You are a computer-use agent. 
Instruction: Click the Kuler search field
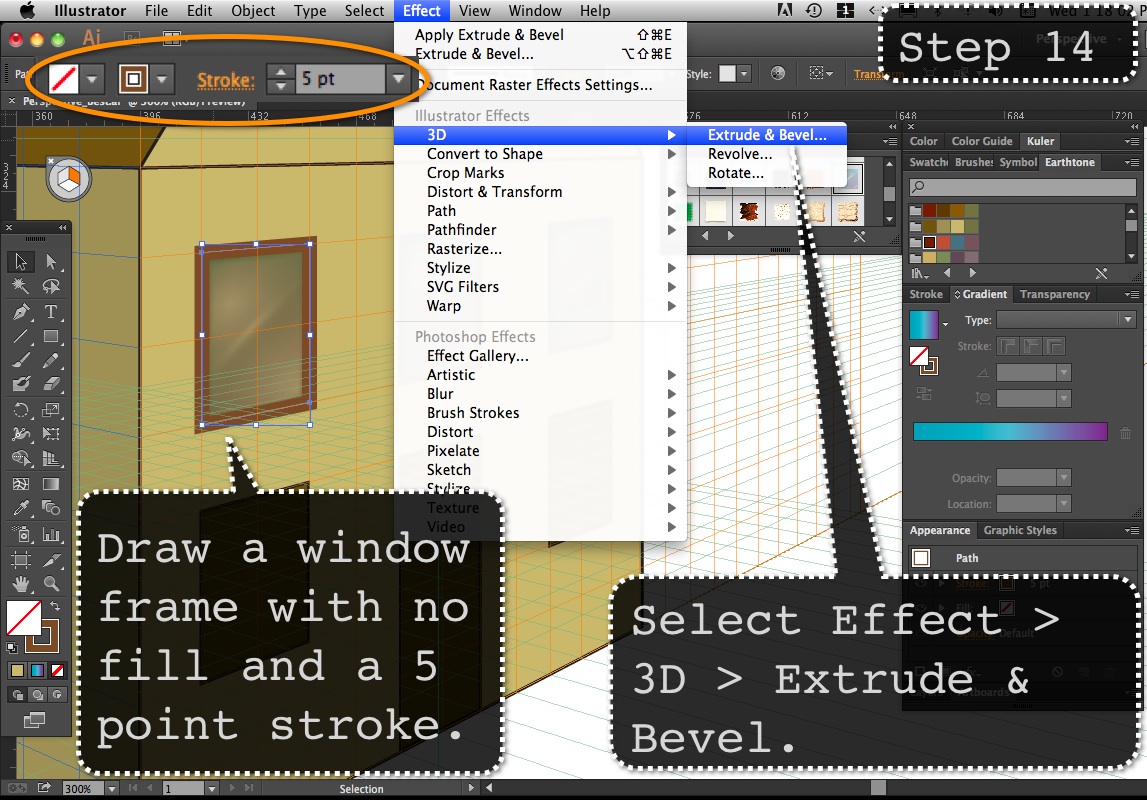click(x=1023, y=187)
